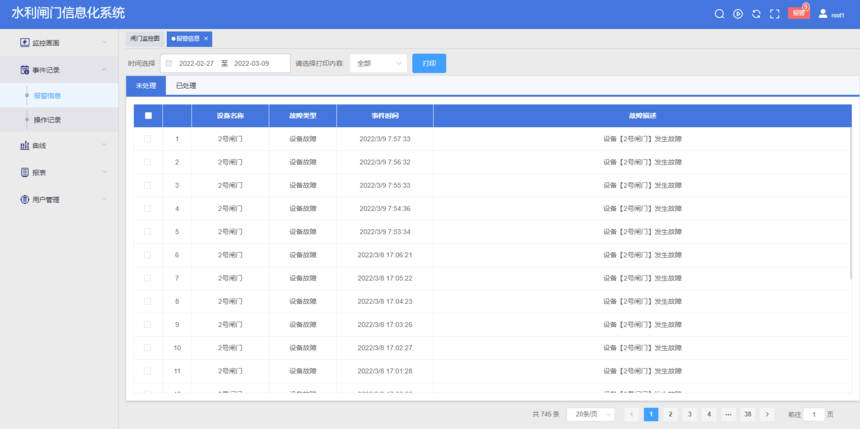This screenshot has height=429, width=860.
Task: Click timestamp 2022/3/8 17:06:21
Action: tap(385, 255)
